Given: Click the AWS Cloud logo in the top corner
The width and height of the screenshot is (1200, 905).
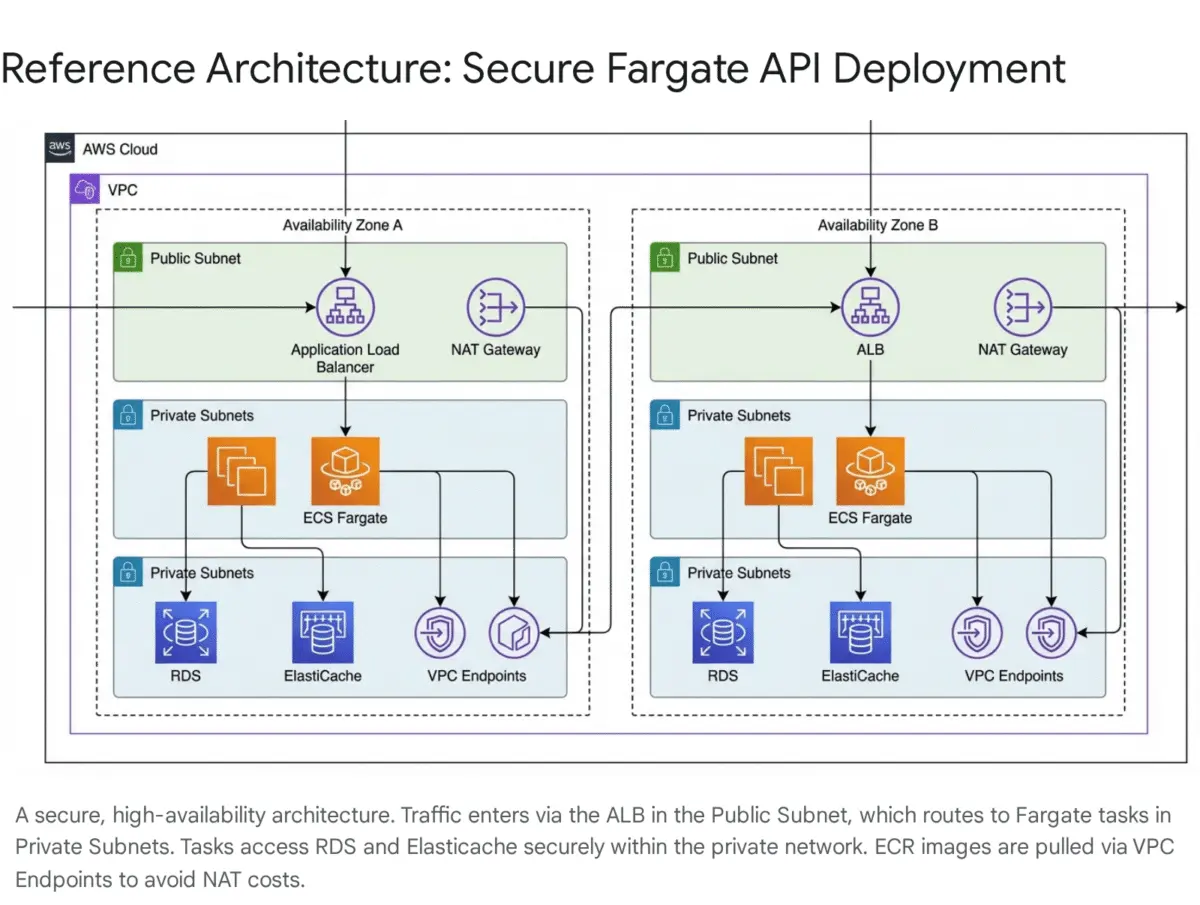Looking at the screenshot, I should 59,147.
